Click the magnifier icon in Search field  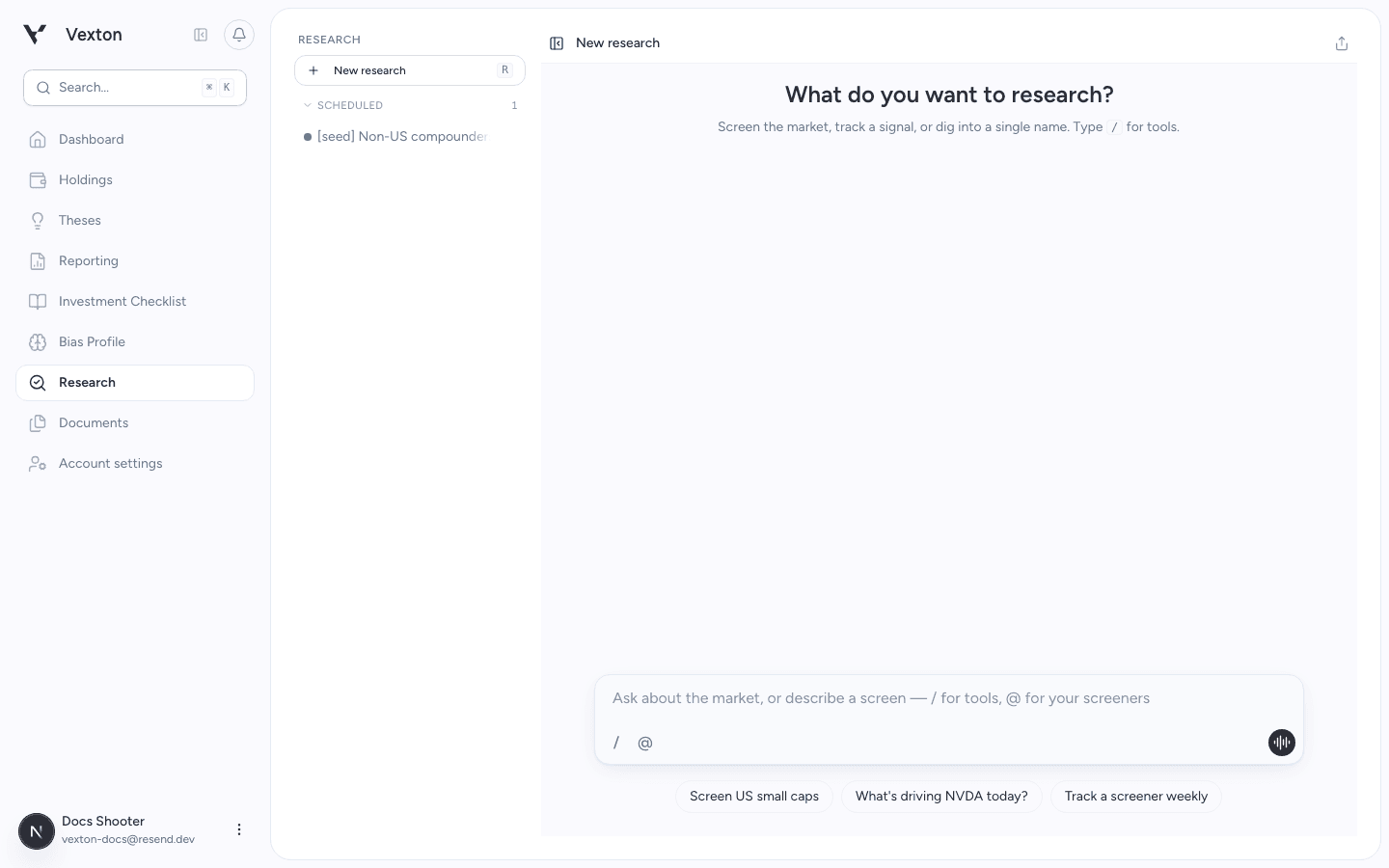pos(43,88)
